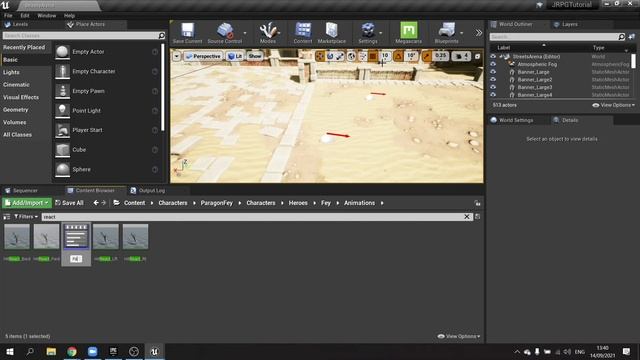Select Player Start in the actor list
The height and width of the screenshot is (360, 640).
(x=107, y=130)
